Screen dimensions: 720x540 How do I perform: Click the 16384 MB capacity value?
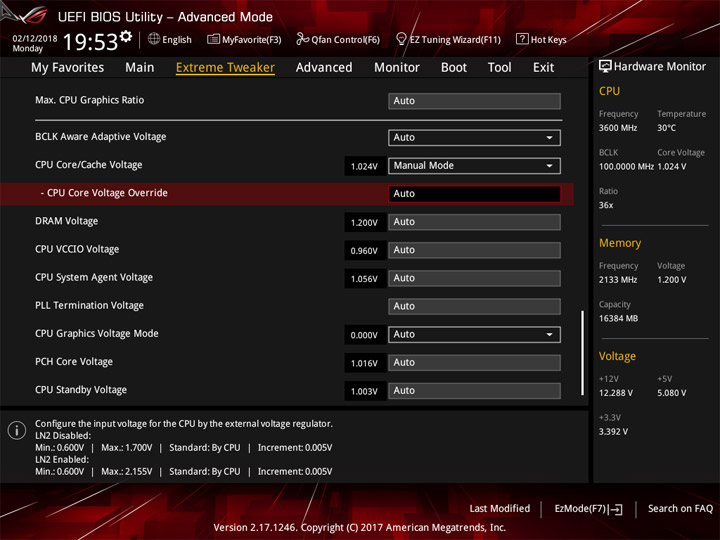(x=618, y=318)
